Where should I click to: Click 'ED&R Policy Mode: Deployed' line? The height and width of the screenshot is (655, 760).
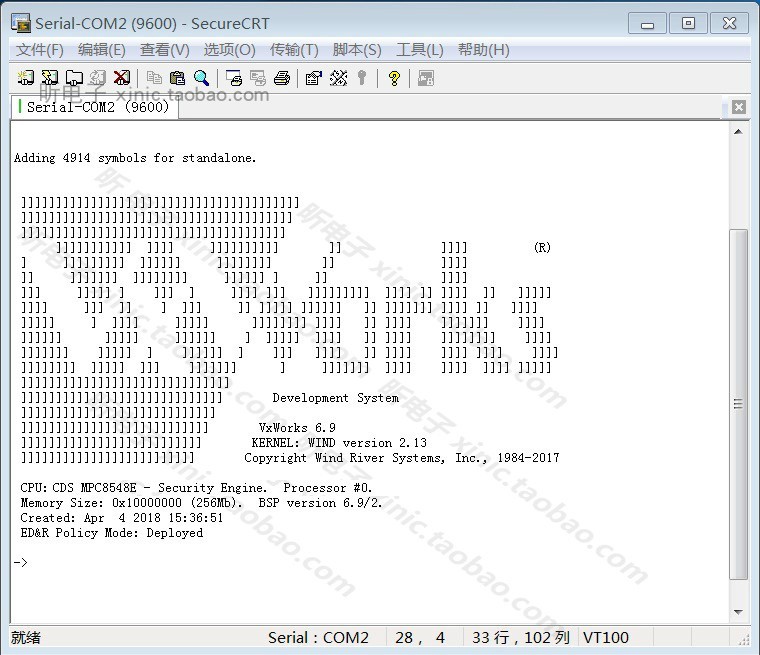[x=111, y=533]
